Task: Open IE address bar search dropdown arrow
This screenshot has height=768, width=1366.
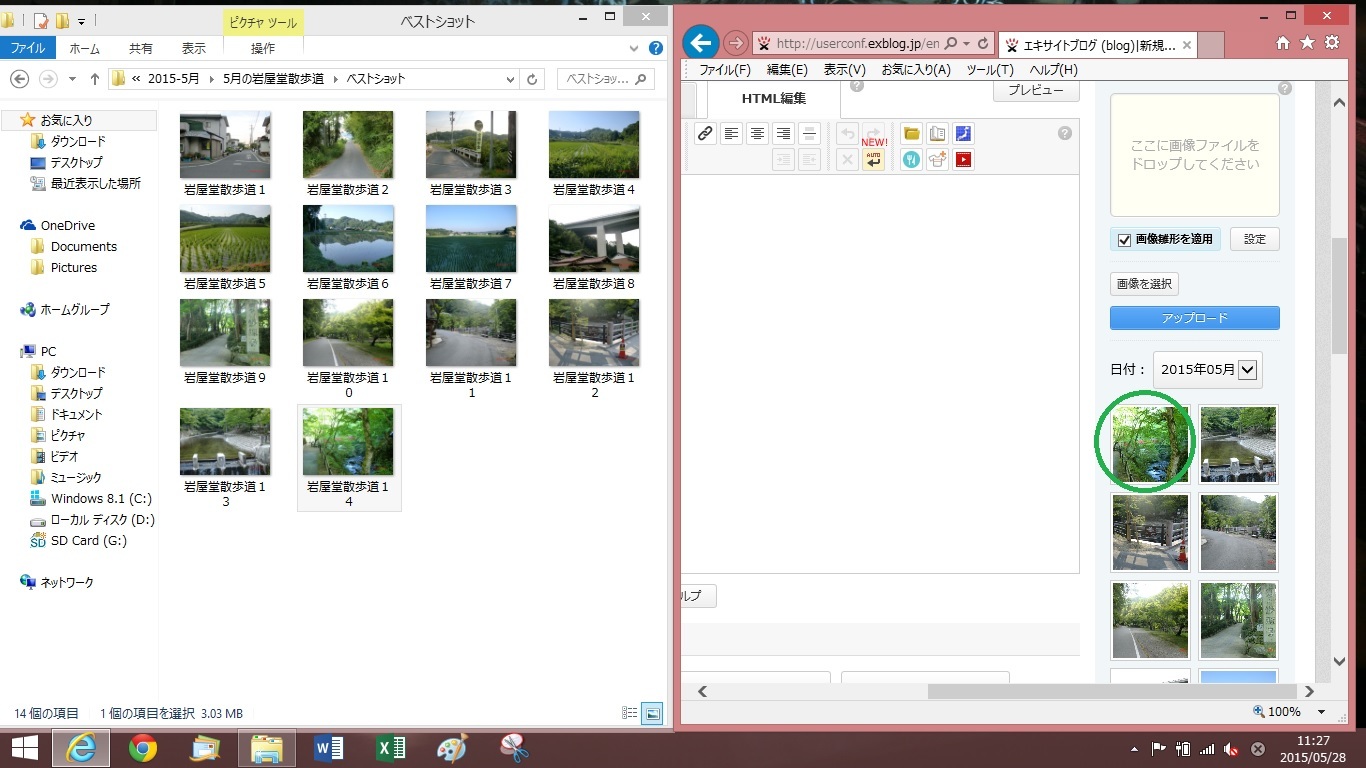Action: (966, 44)
